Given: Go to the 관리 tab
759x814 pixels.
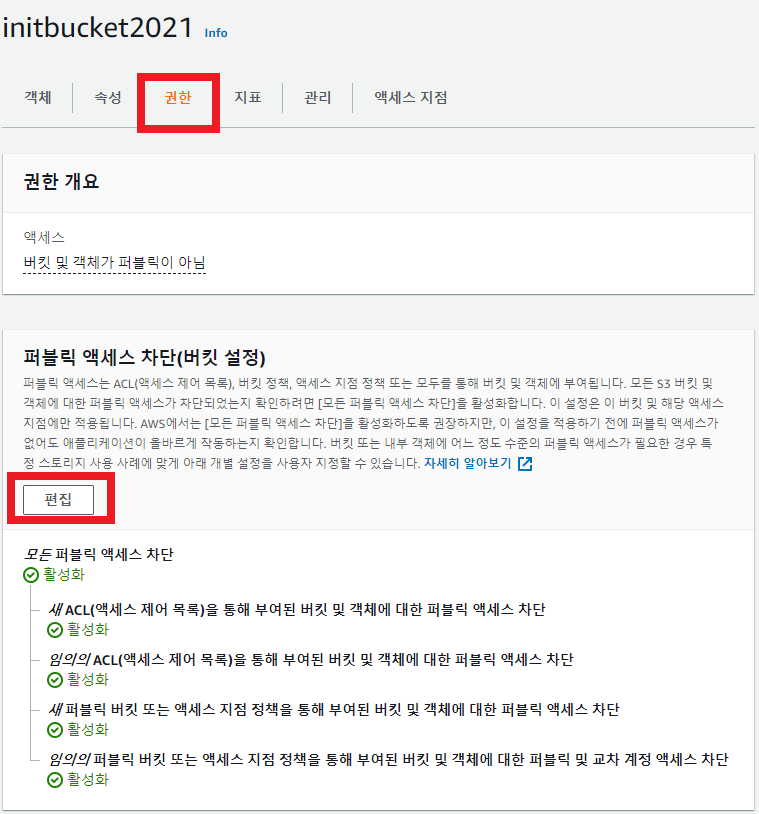Looking at the screenshot, I should (x=318, y=97).
